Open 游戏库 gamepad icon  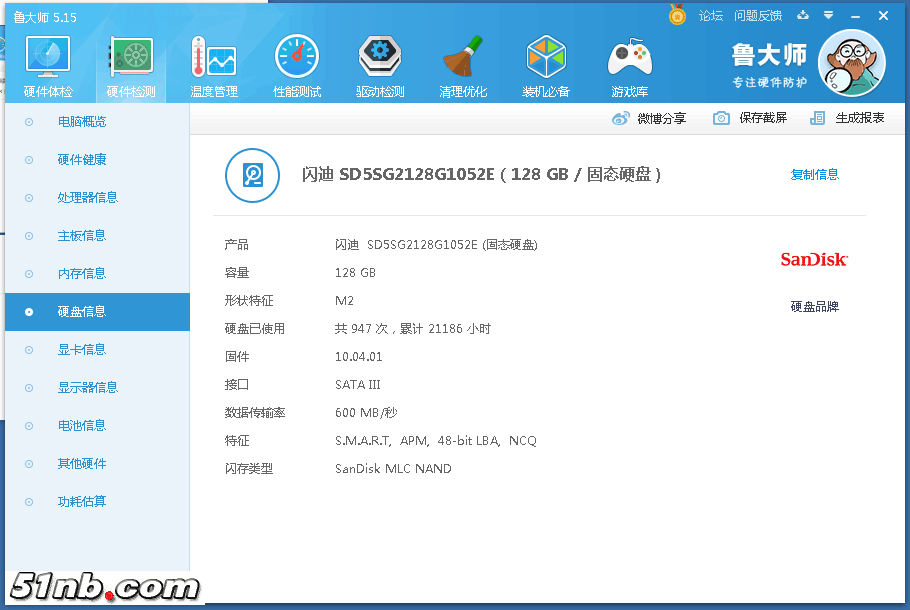point(629,66)
